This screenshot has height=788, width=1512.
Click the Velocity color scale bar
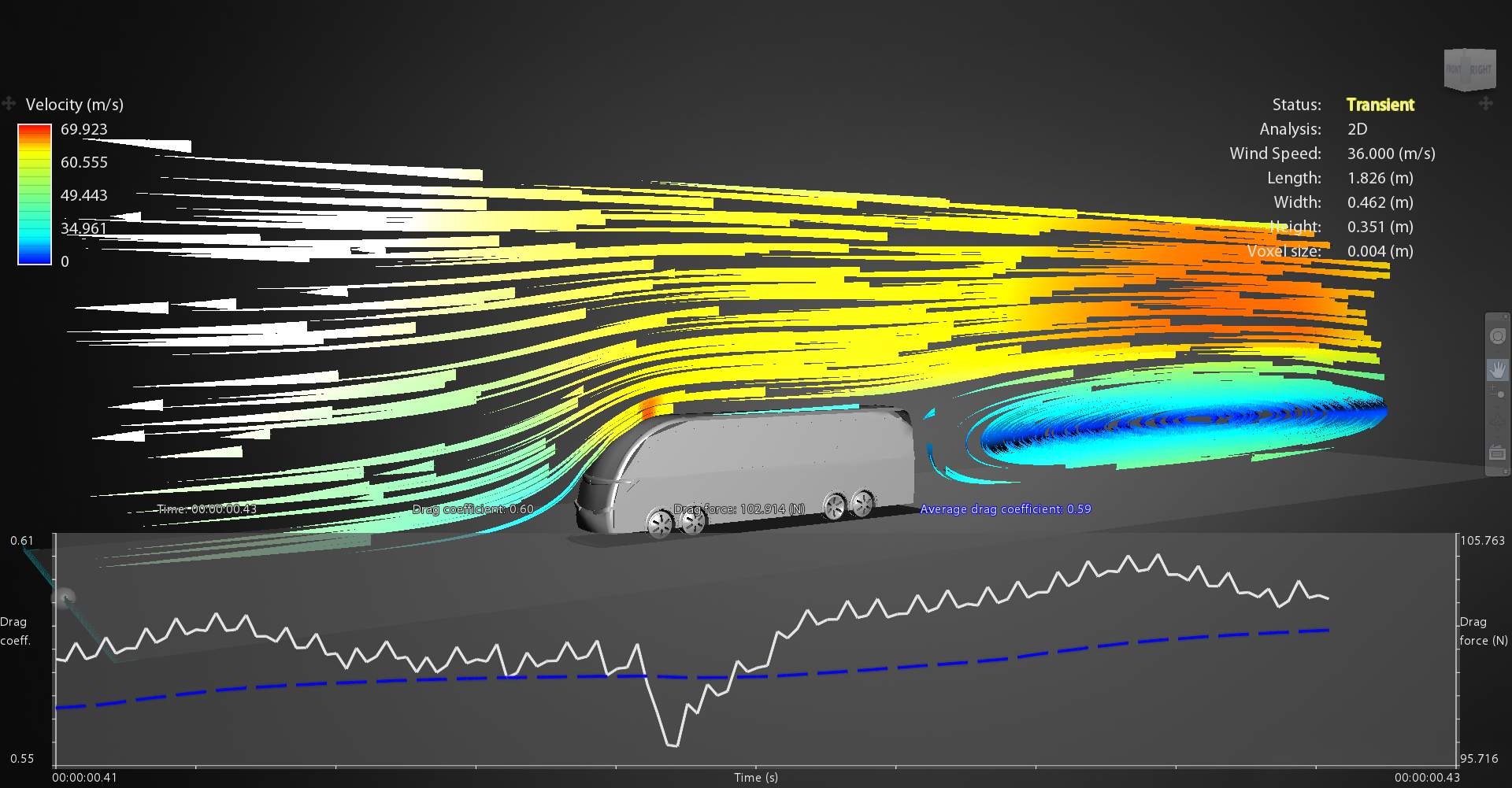tap(35, 194)
